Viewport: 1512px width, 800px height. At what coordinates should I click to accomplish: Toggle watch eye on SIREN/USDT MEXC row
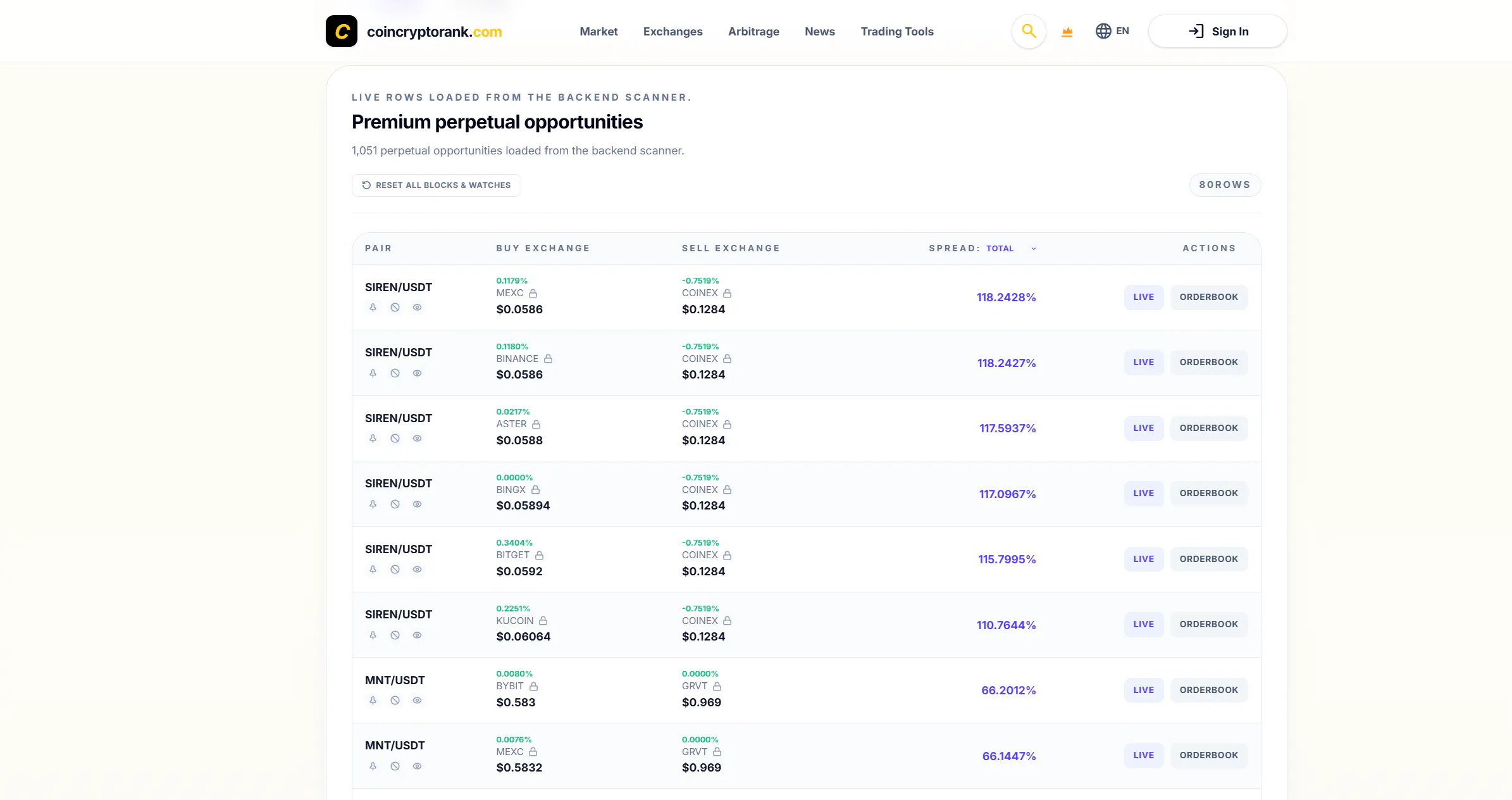[417, 308]
